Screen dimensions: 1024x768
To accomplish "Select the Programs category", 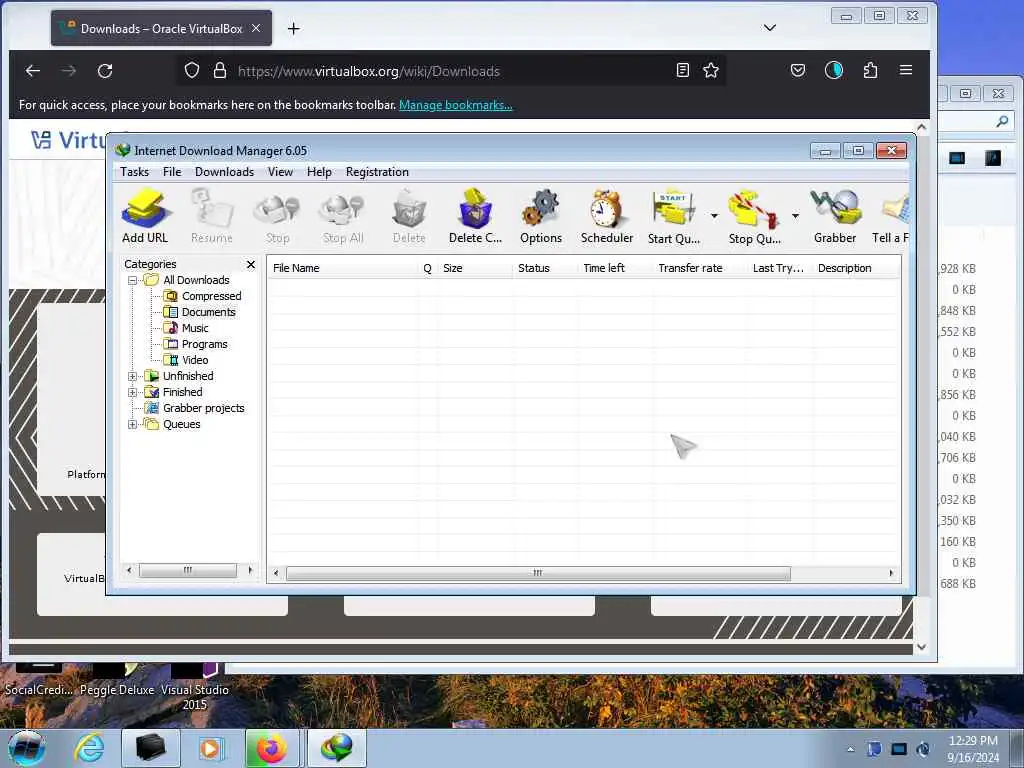I will [204, 344].
